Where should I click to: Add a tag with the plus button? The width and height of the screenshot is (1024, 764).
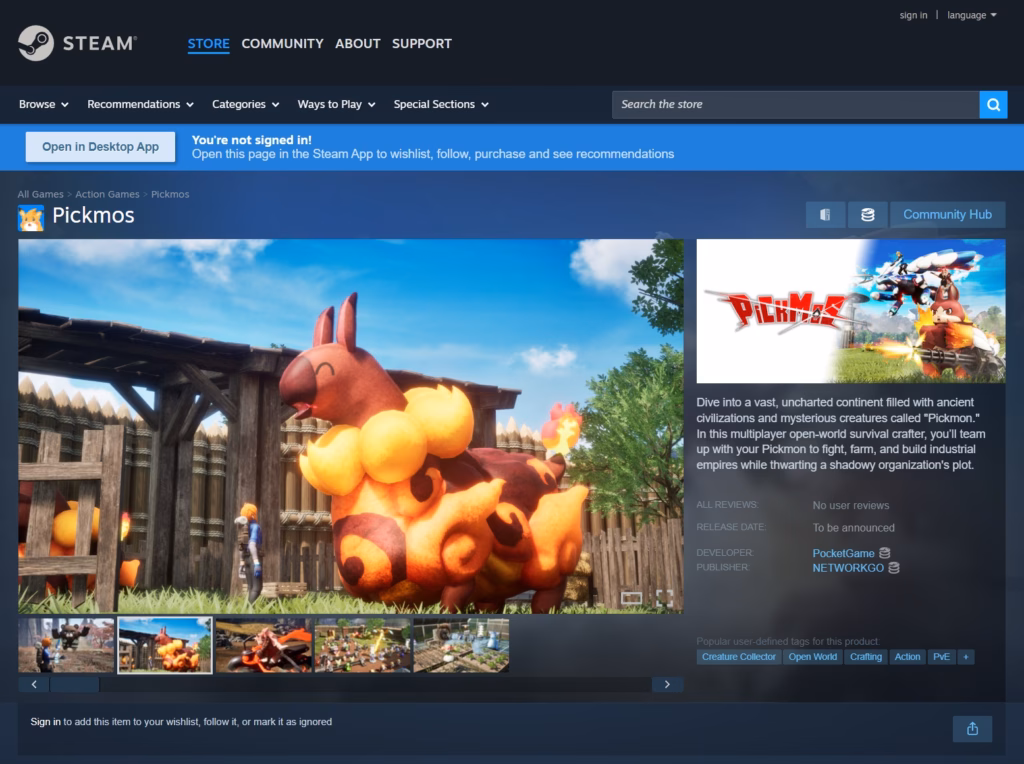(x=965, y=657)
